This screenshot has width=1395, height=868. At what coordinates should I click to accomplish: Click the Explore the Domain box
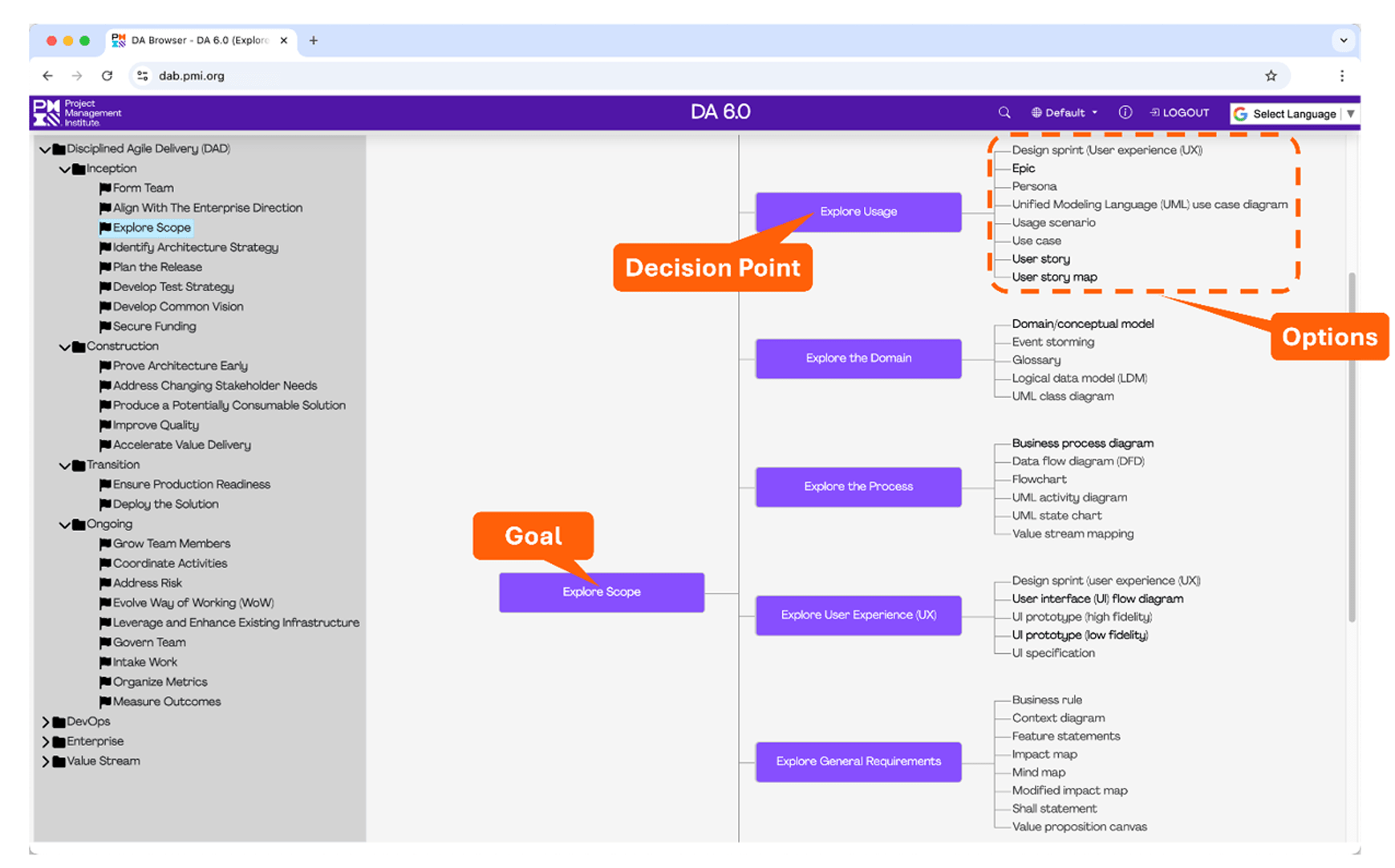point(858,359)
